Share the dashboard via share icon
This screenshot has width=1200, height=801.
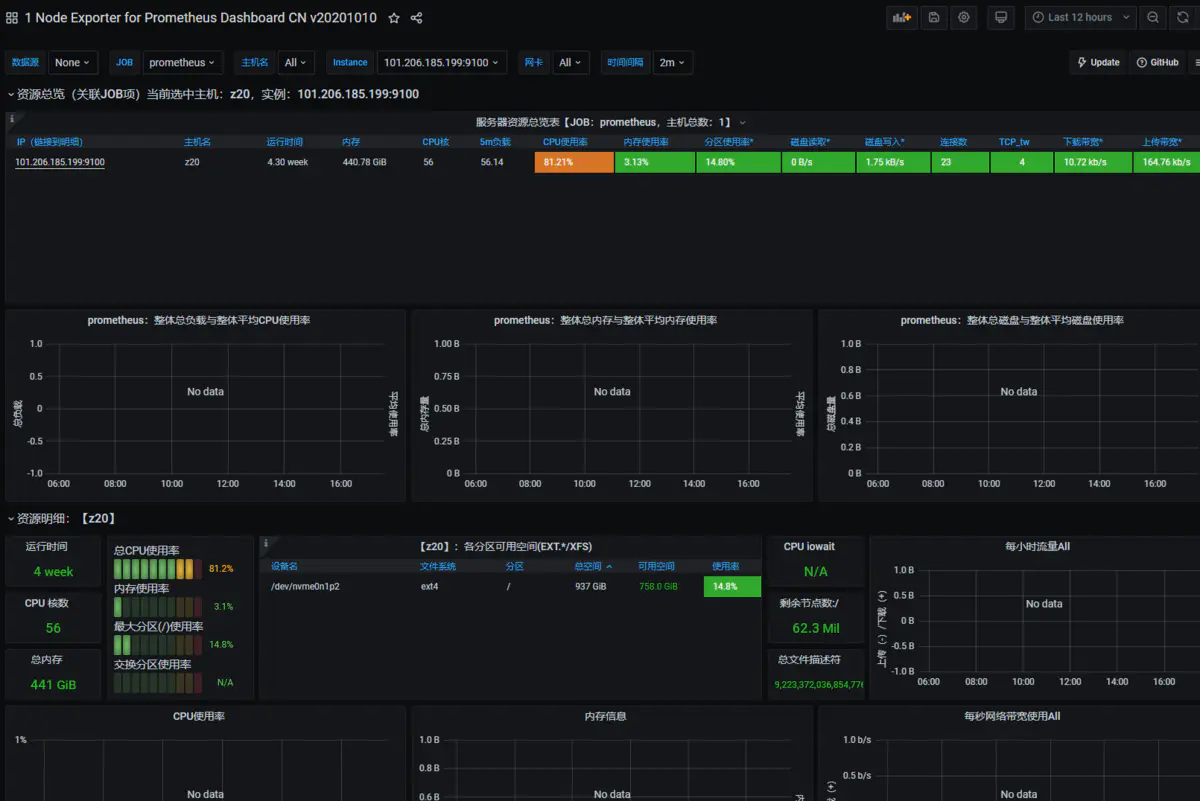pos(417,18)
